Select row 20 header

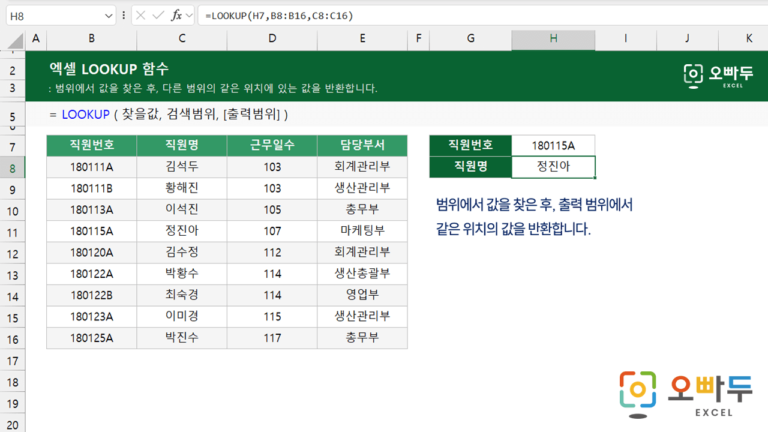tap(12, 425)
